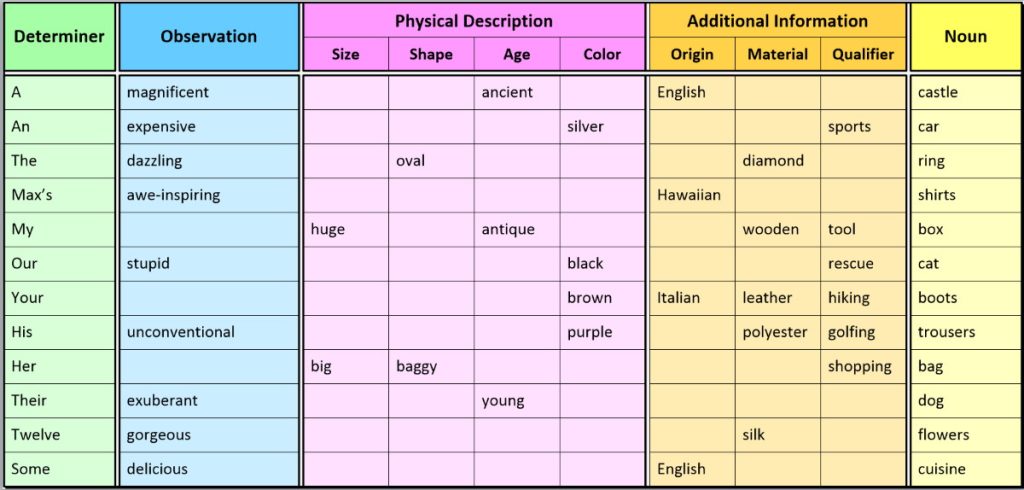Viewport: 1024px width, 490px height.
Task: Click the Shape subheader cell
Action: (x=431, y=55)
